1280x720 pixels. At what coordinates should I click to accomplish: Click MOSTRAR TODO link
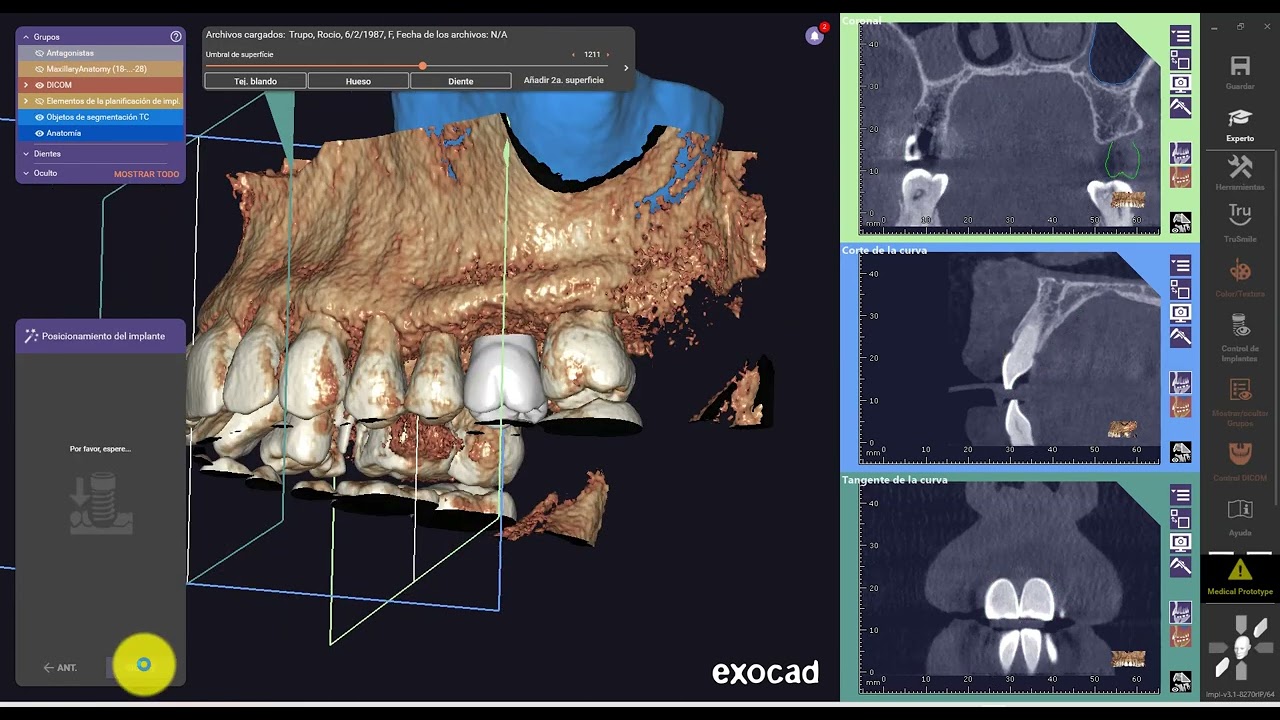146,174
